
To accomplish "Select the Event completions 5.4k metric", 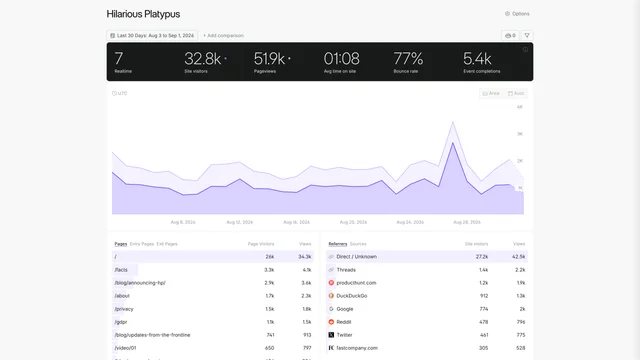I will pos(481,62).
